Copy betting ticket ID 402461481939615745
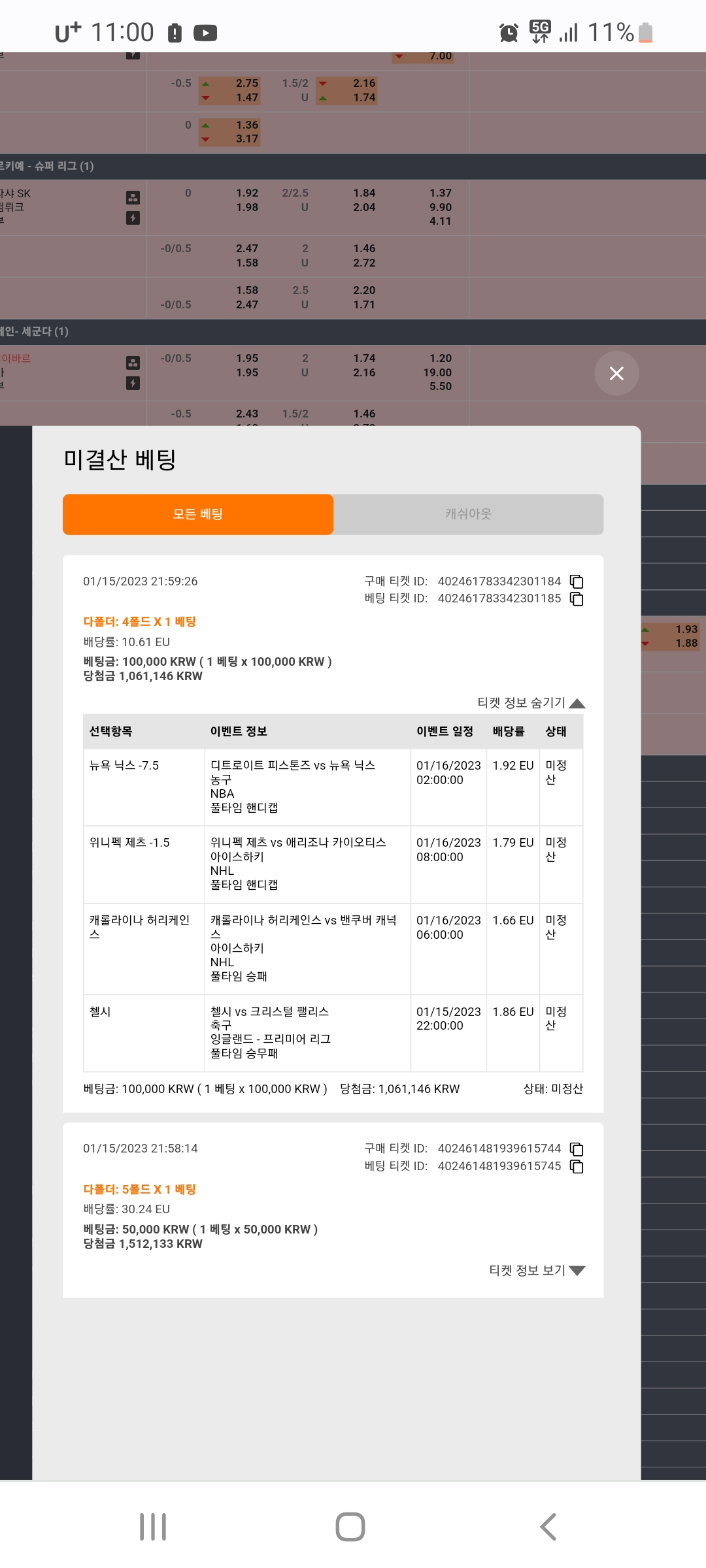The height and width of the screenshot is (1568, 706). [x=577, y=1166]
